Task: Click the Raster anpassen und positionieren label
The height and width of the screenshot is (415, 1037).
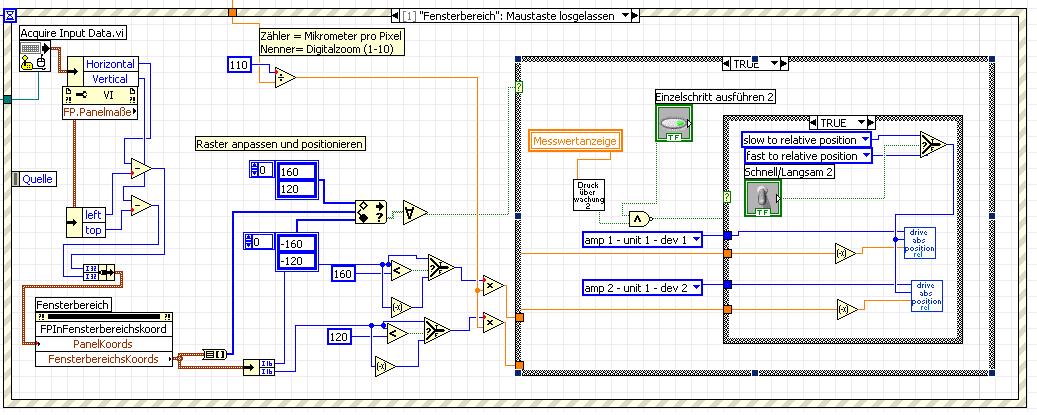Action: pyautogui.click(x=280, y=144)
